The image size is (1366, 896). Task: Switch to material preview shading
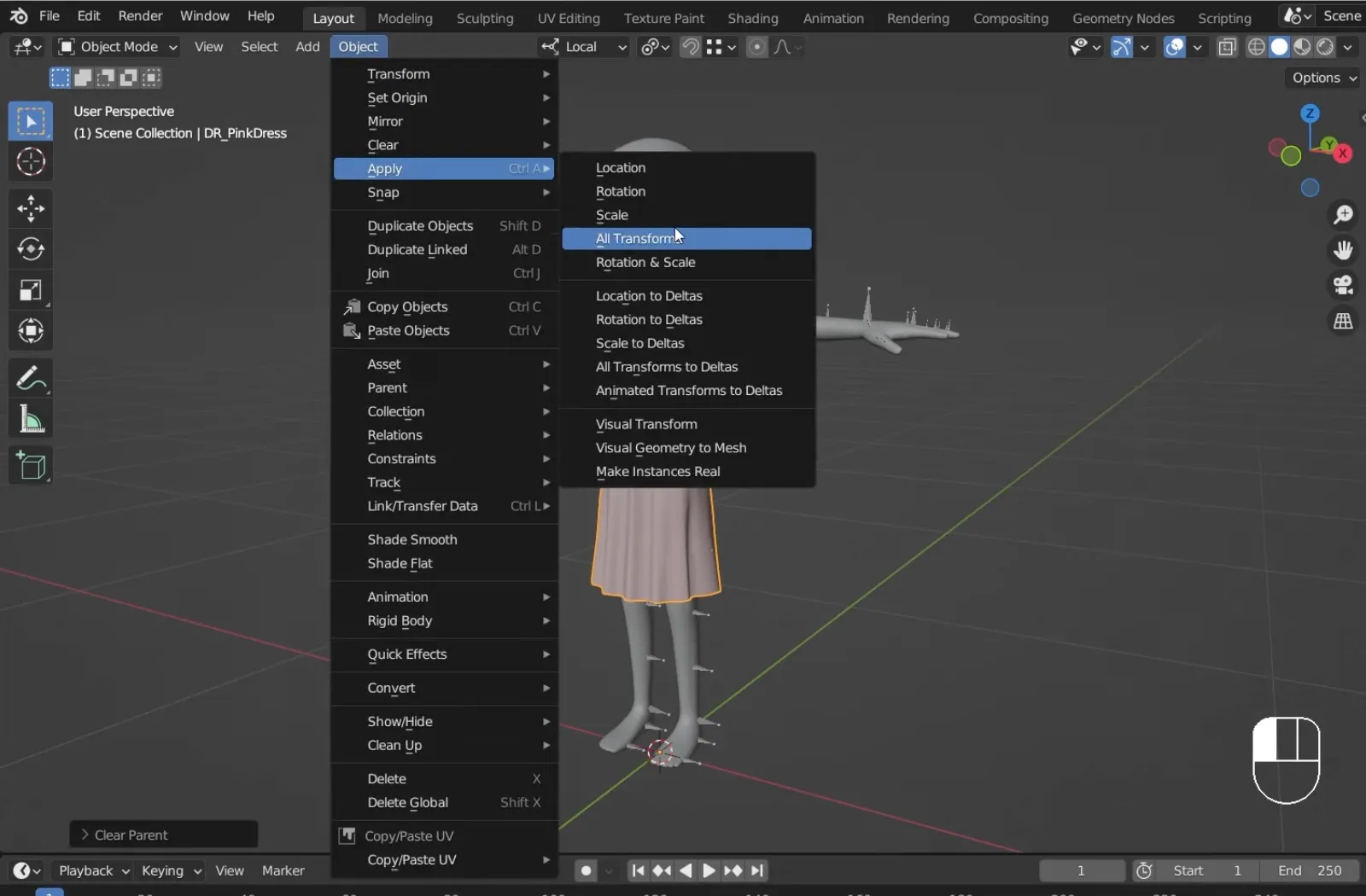click(x=1302, y=47)
